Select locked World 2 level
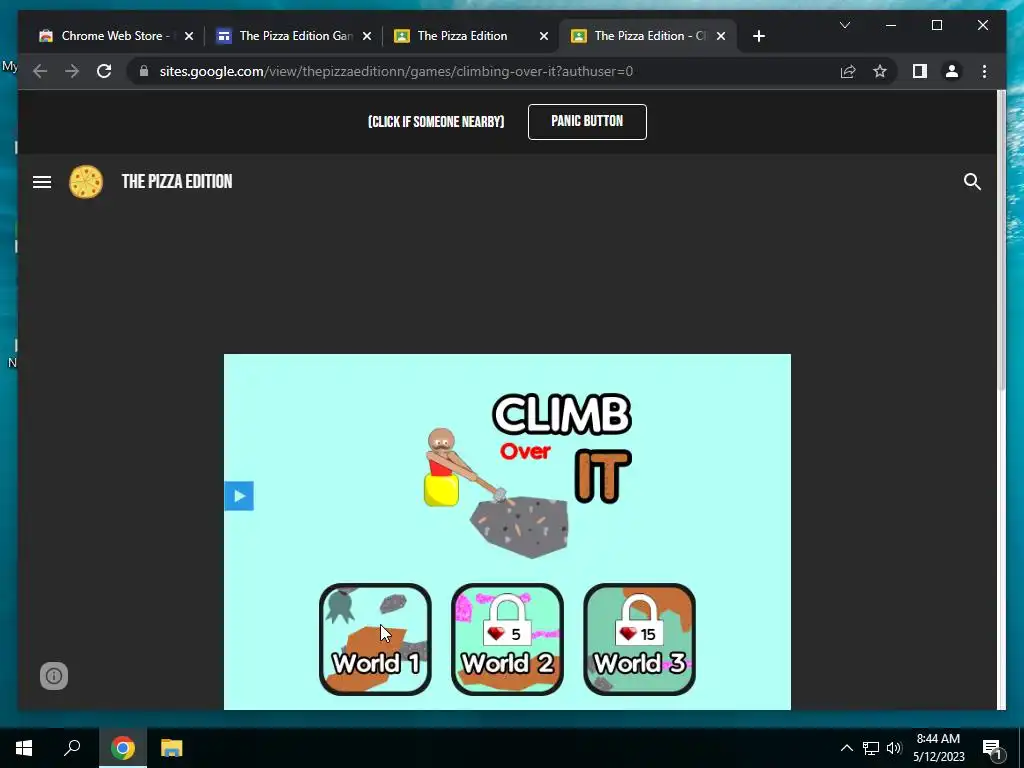Viewport: 1024px width, 768px height. [507, 639]
